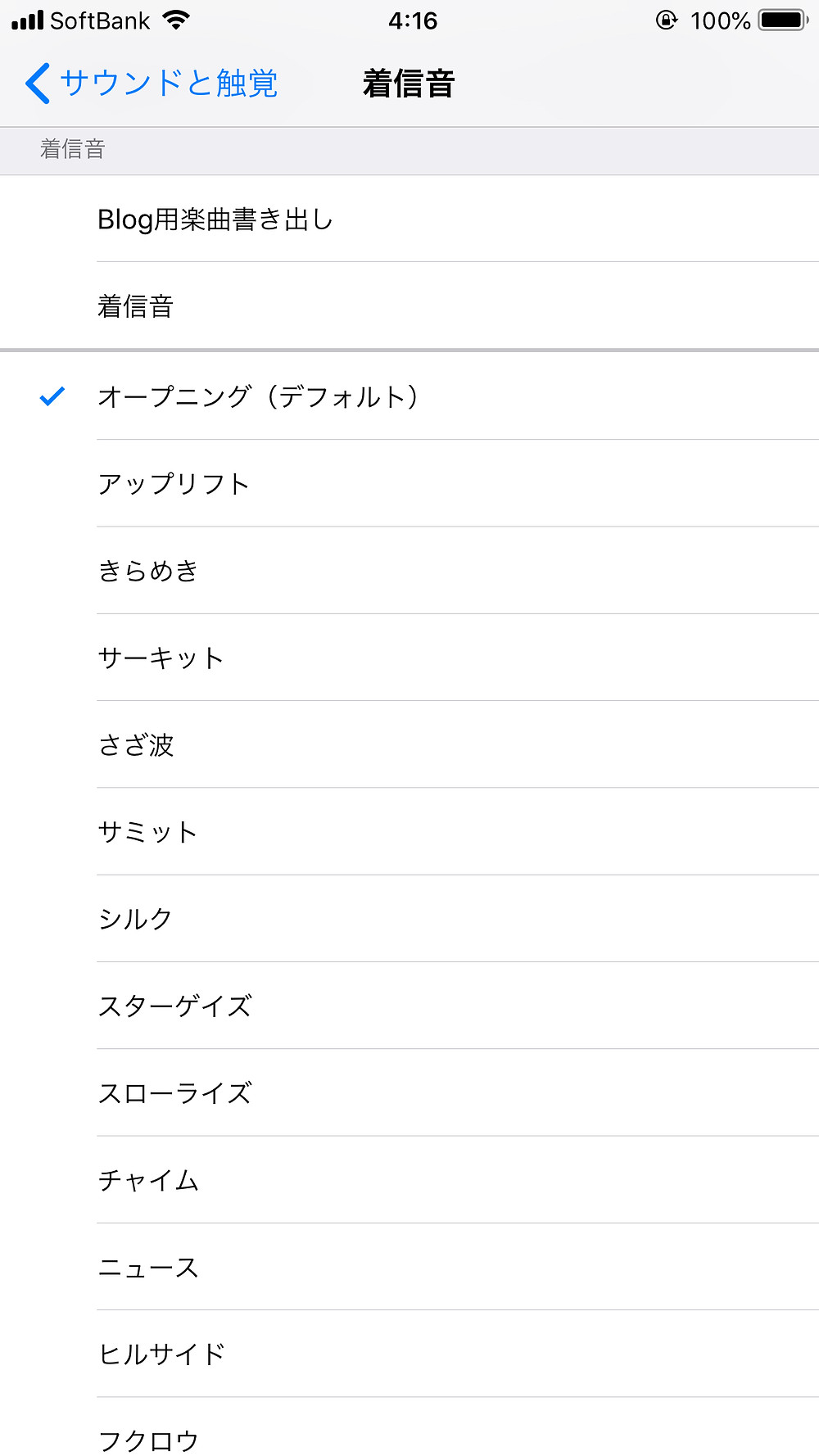
Task: Set ringtone to スローライズ
Action: coord(409,1093)
